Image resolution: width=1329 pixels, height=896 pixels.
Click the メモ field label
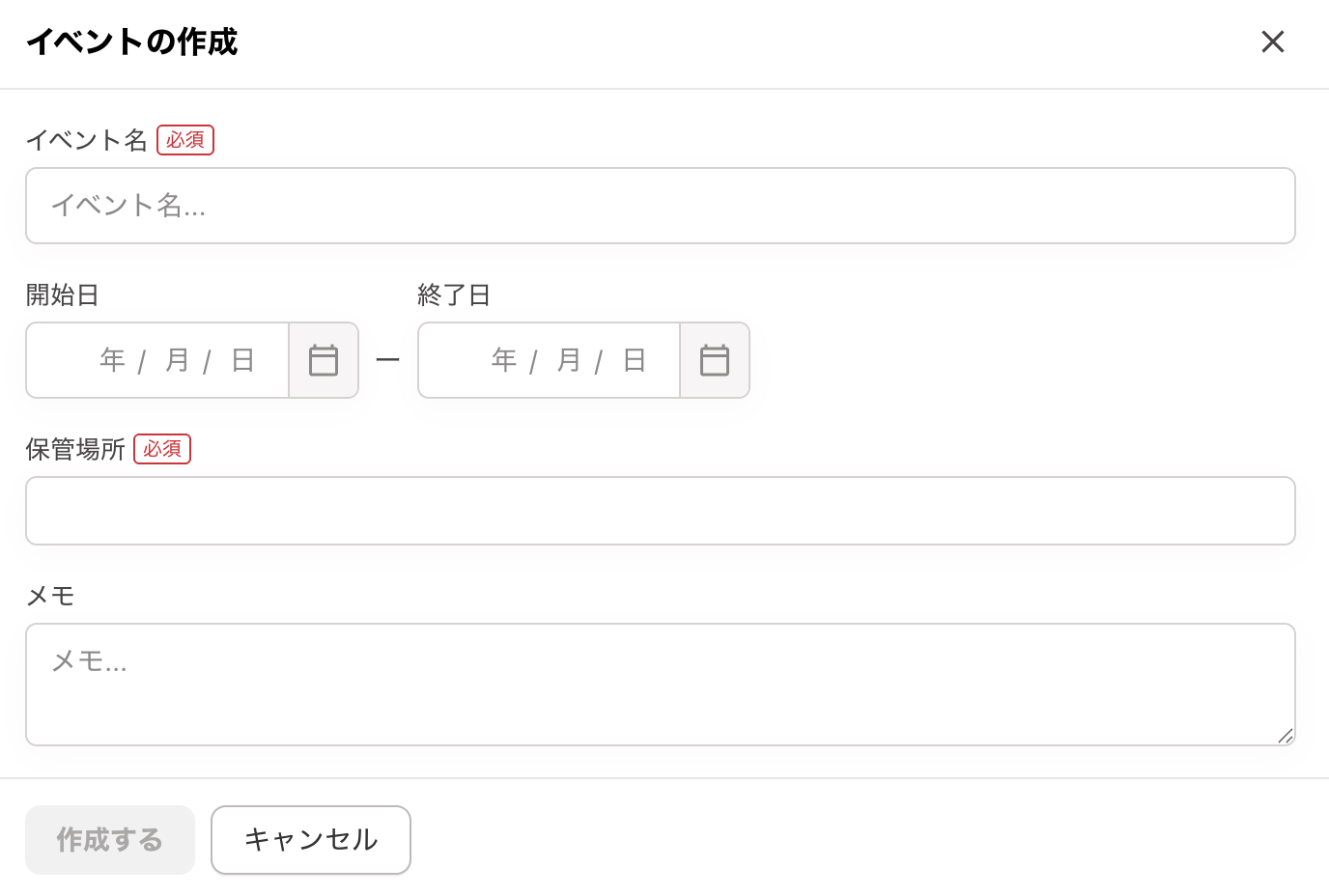[x=50, y=597]
